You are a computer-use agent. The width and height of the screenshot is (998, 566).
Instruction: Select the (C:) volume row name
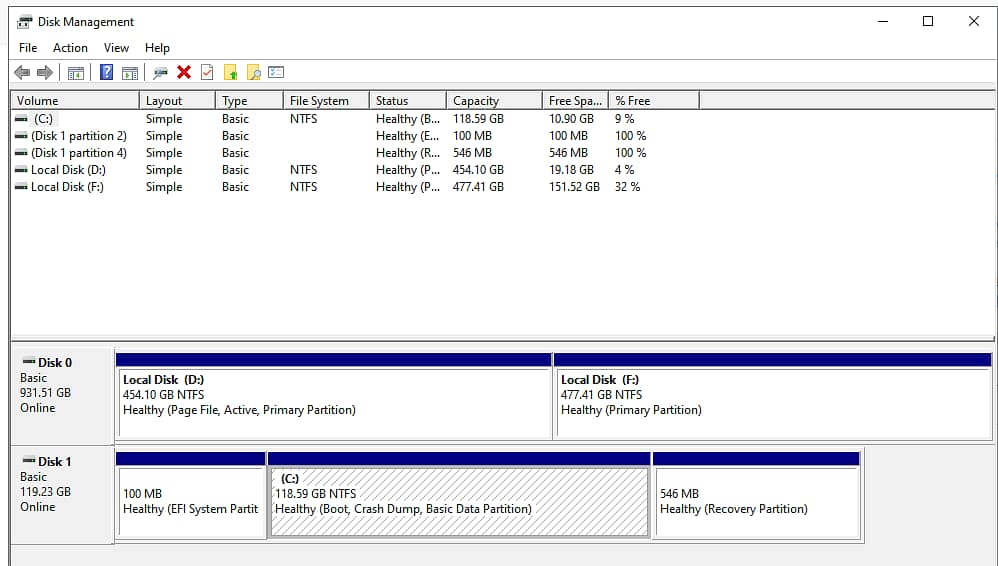coord(43,118)
